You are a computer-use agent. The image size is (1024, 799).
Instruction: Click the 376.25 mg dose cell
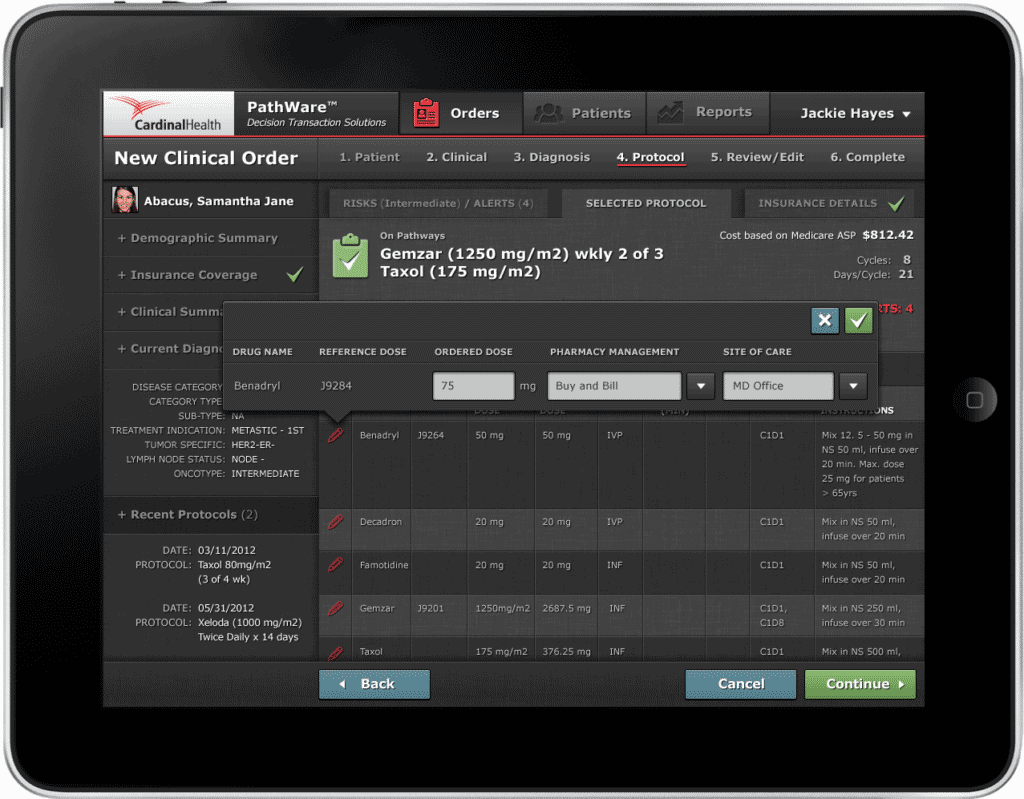pyautogui.click(x=566, y=651)
